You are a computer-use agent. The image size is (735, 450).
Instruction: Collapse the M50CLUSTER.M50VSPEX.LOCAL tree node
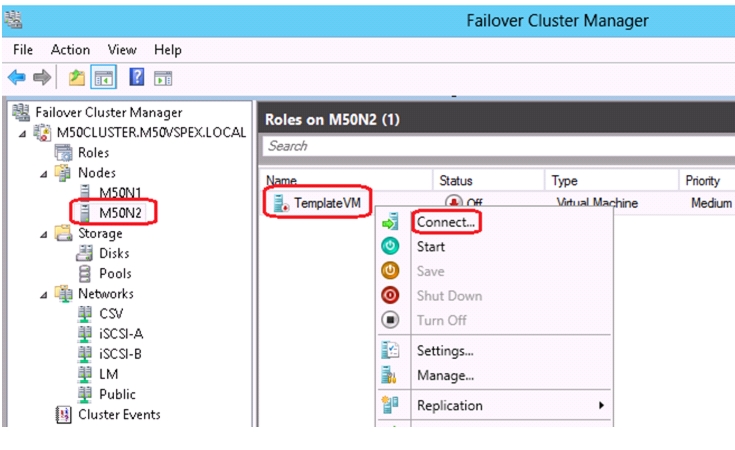[22, 134]
